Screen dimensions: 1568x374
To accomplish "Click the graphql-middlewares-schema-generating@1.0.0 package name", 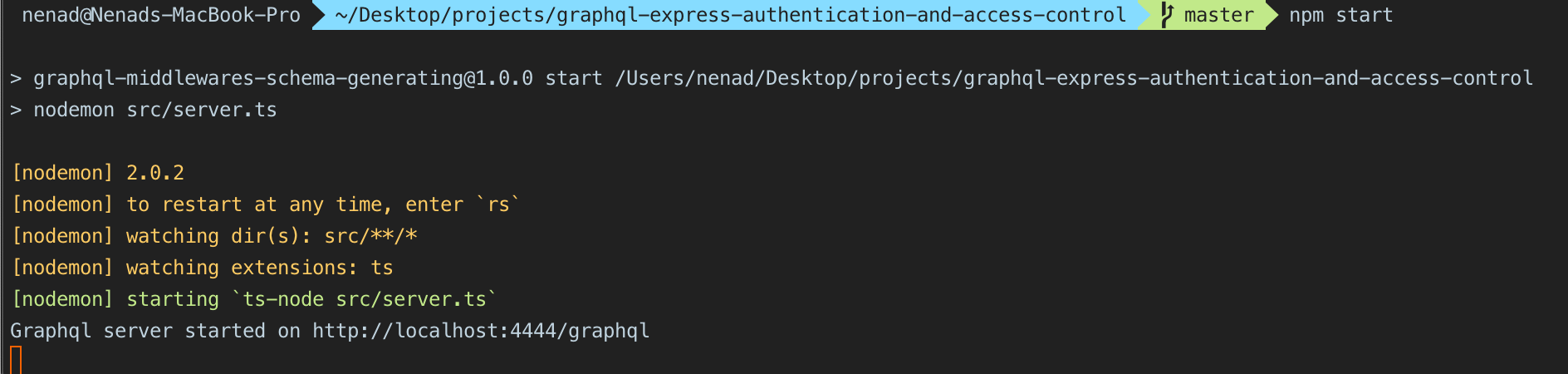I will [282, 78].
